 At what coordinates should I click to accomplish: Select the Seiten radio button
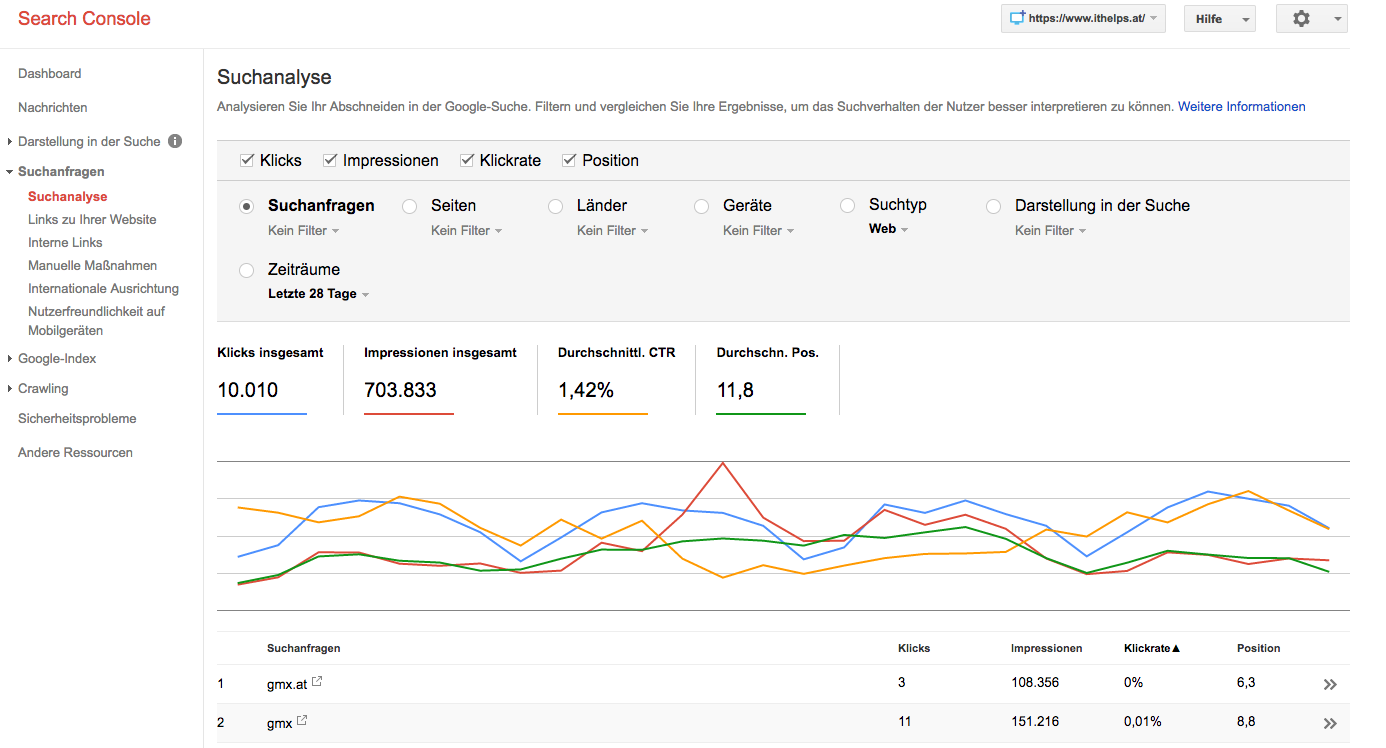(x=409, y=206)
